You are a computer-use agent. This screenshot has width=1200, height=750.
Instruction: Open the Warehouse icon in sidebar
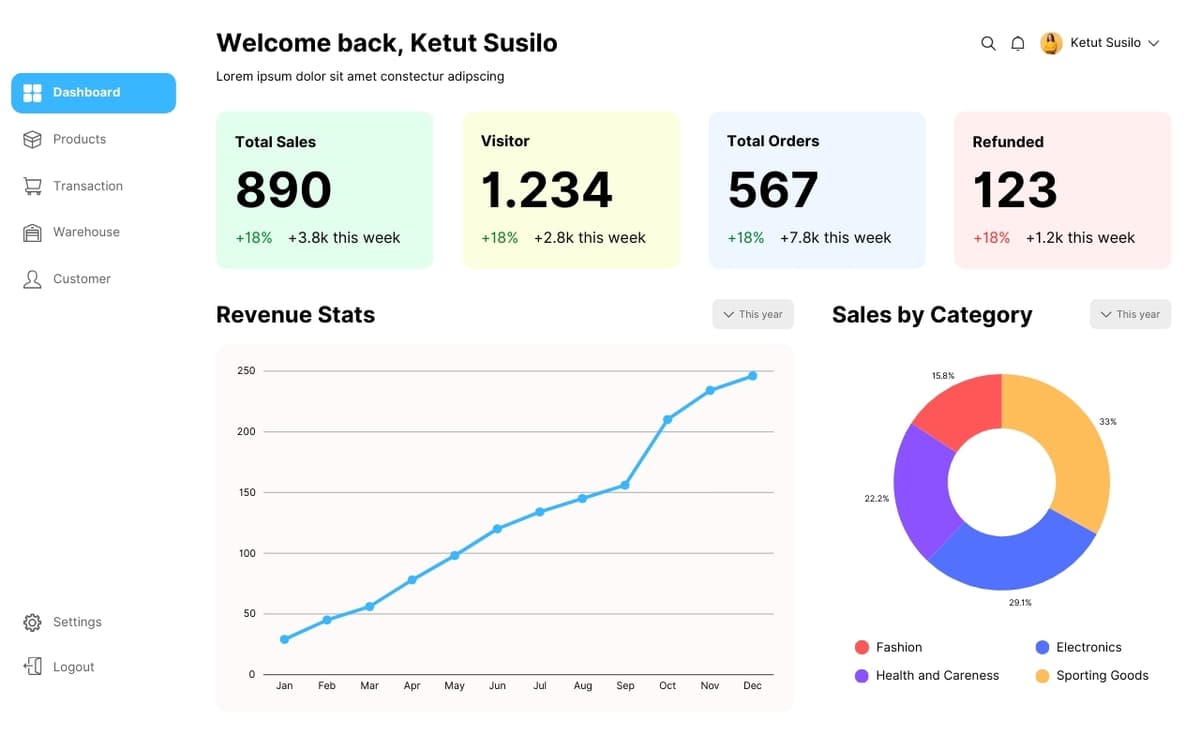[32, 232]
